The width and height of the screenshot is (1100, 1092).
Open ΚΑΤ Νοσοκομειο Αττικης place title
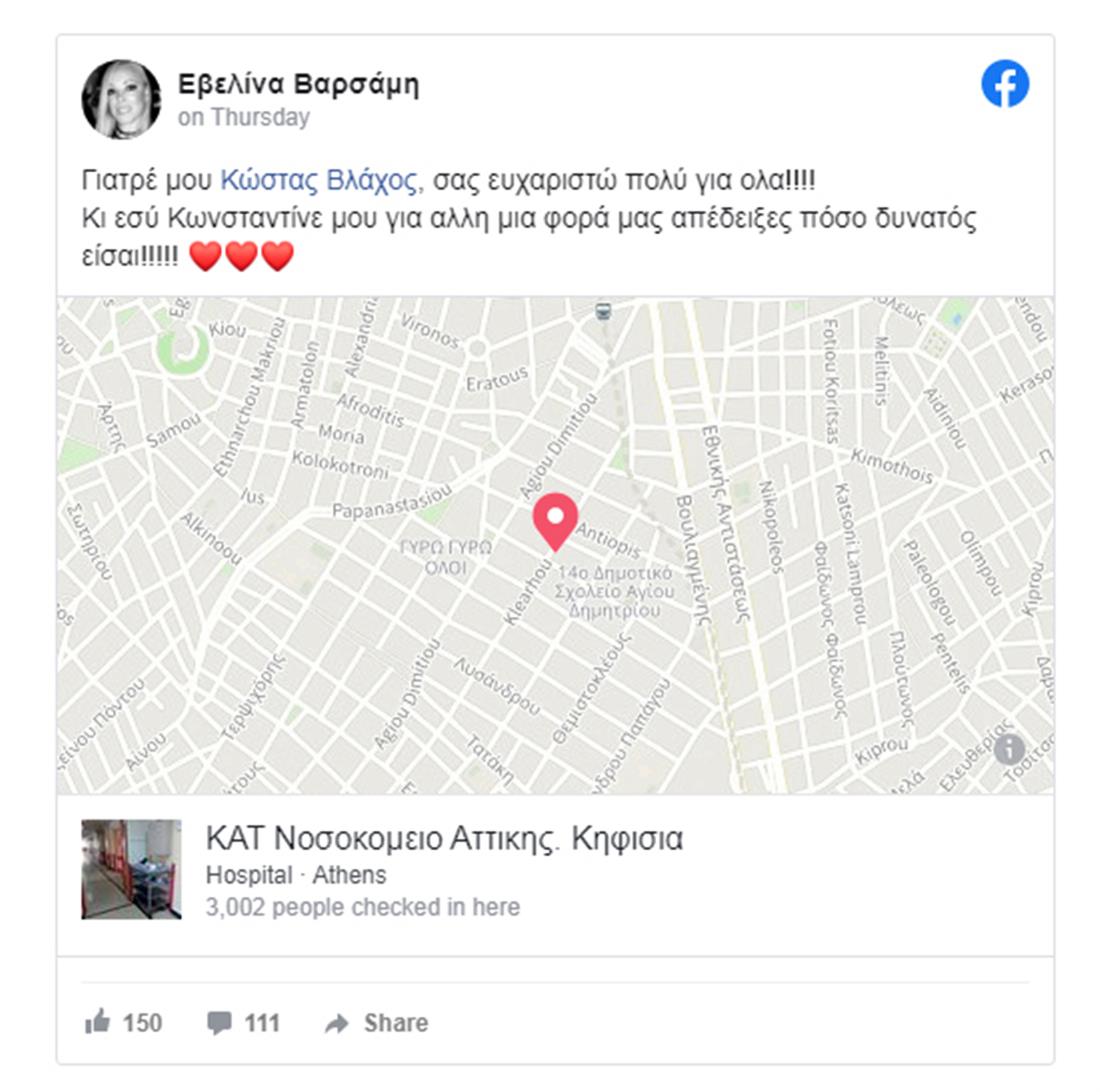coord(444,838)
